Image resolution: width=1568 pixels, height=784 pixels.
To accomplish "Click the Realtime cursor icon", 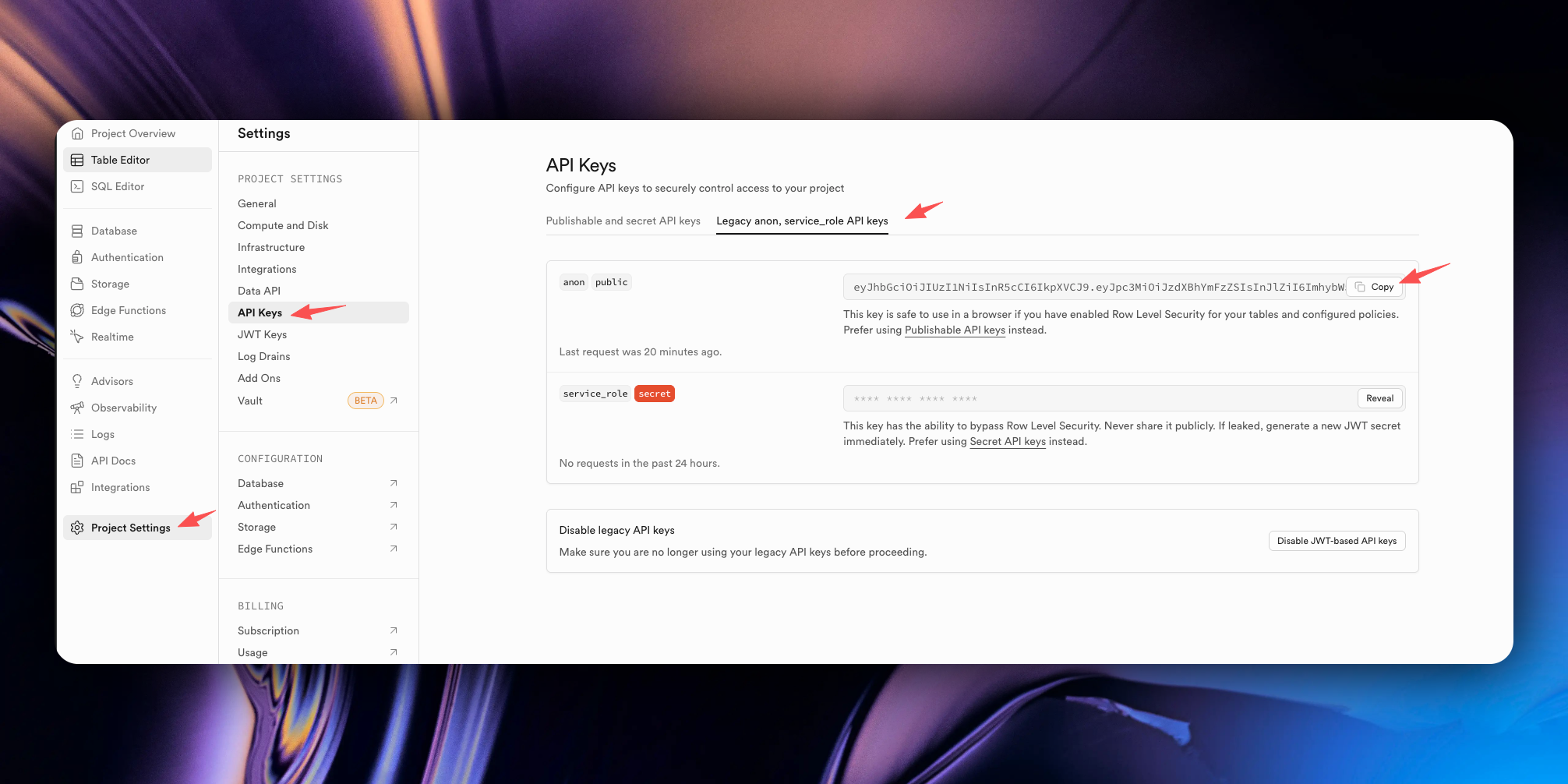I will point(77,337).
